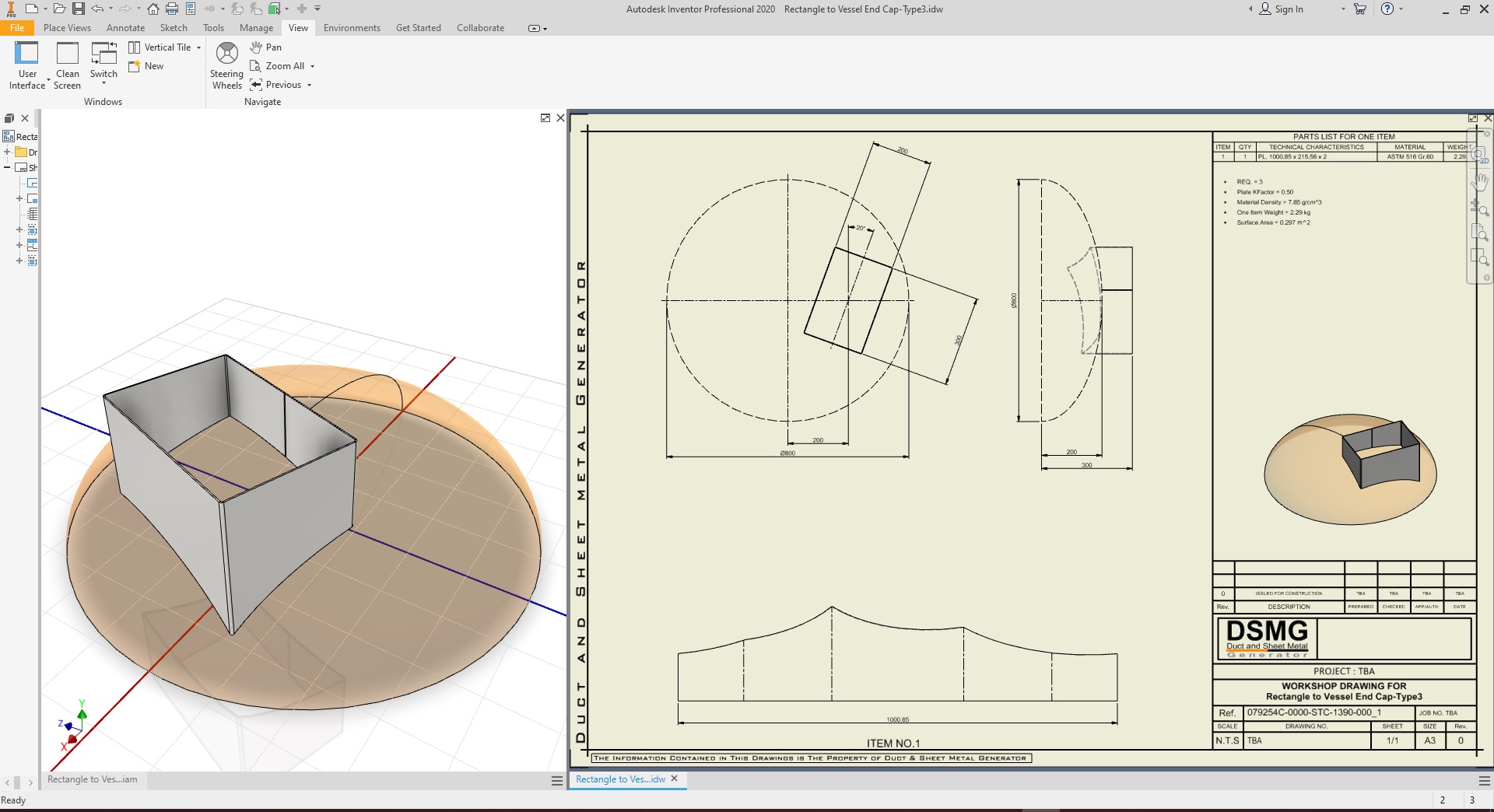Image resolution: width=1494 pixels, height=812 pixels.
Task: Click the Print icon in the quick access toolbar
Action: (172, 9)
